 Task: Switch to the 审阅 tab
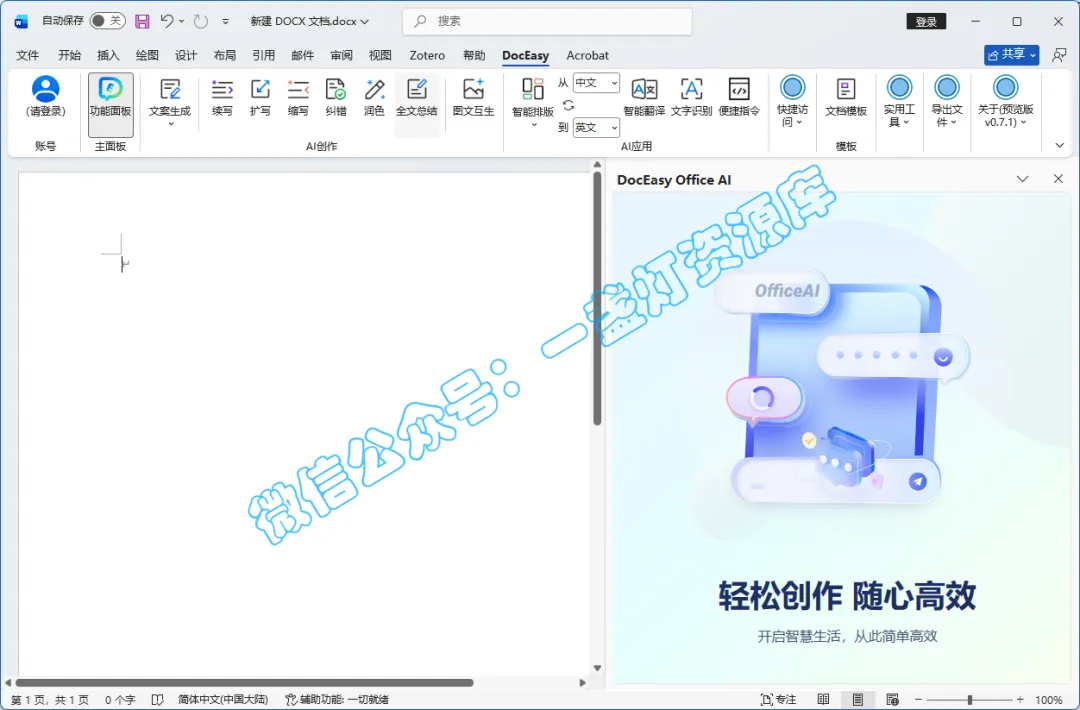tap(341, 55)
